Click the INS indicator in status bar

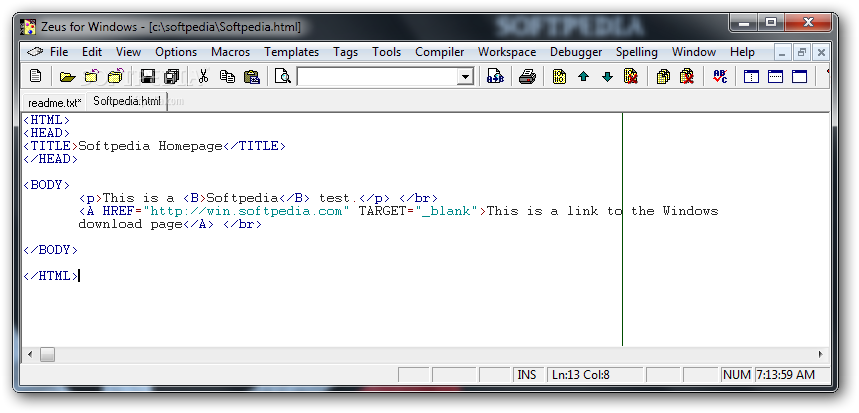(x=527, y=375)
